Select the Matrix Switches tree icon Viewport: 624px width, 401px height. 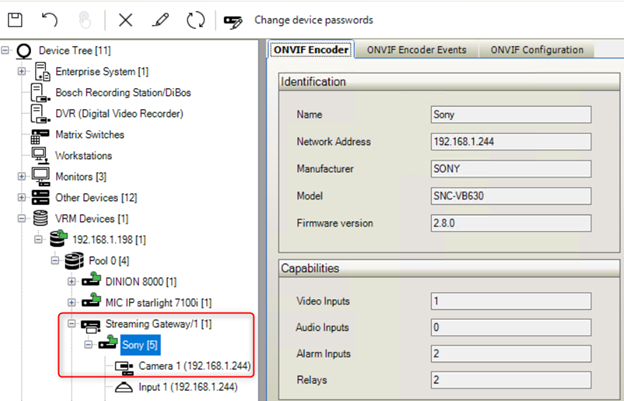tap(41, 135)
